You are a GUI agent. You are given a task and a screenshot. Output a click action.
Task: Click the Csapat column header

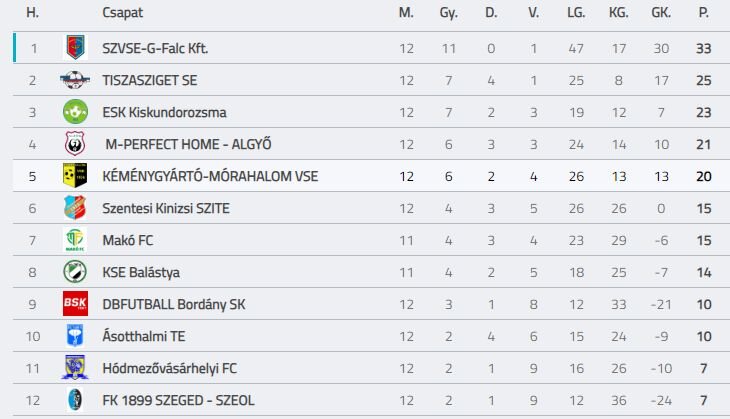tap(122, 13)
